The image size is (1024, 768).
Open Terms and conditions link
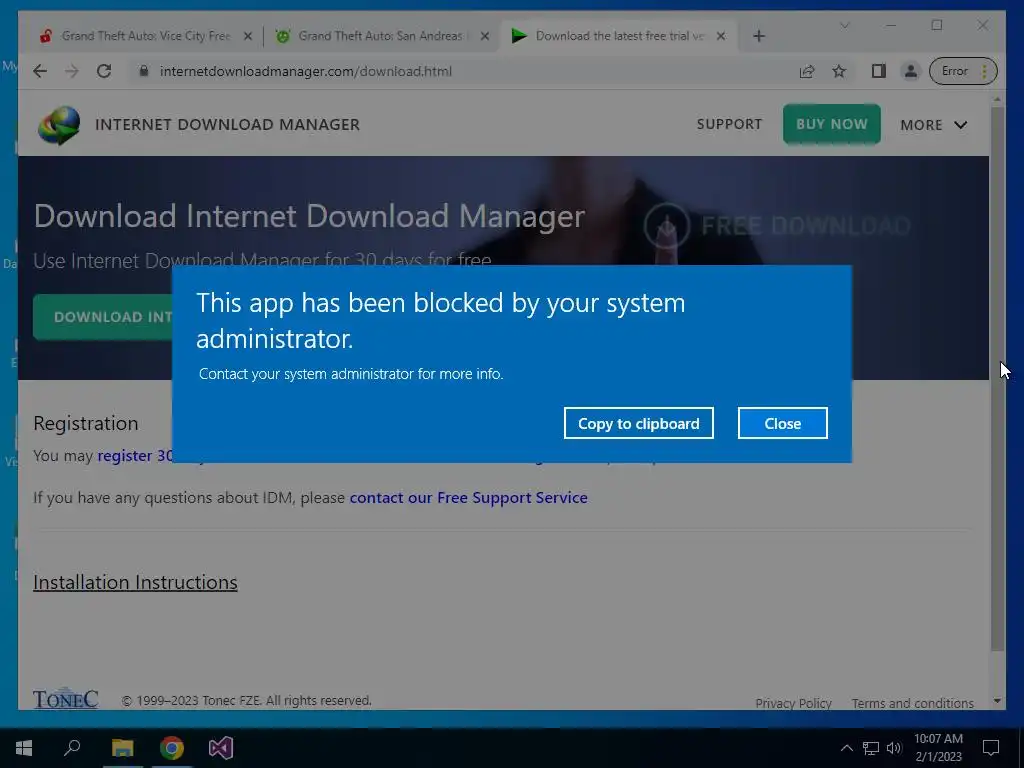pos(912,703)
